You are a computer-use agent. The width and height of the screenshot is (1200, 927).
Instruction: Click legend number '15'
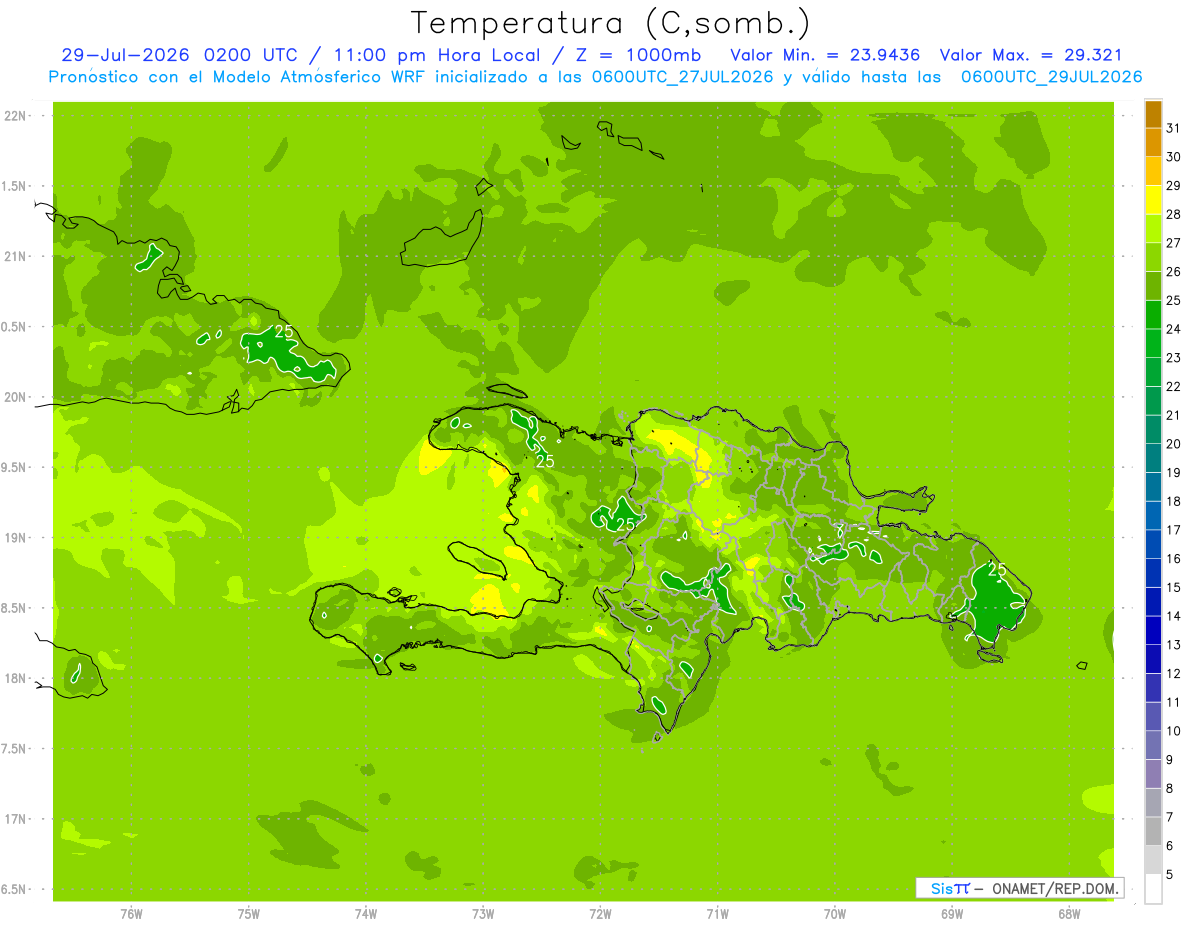pos(1174,587)
